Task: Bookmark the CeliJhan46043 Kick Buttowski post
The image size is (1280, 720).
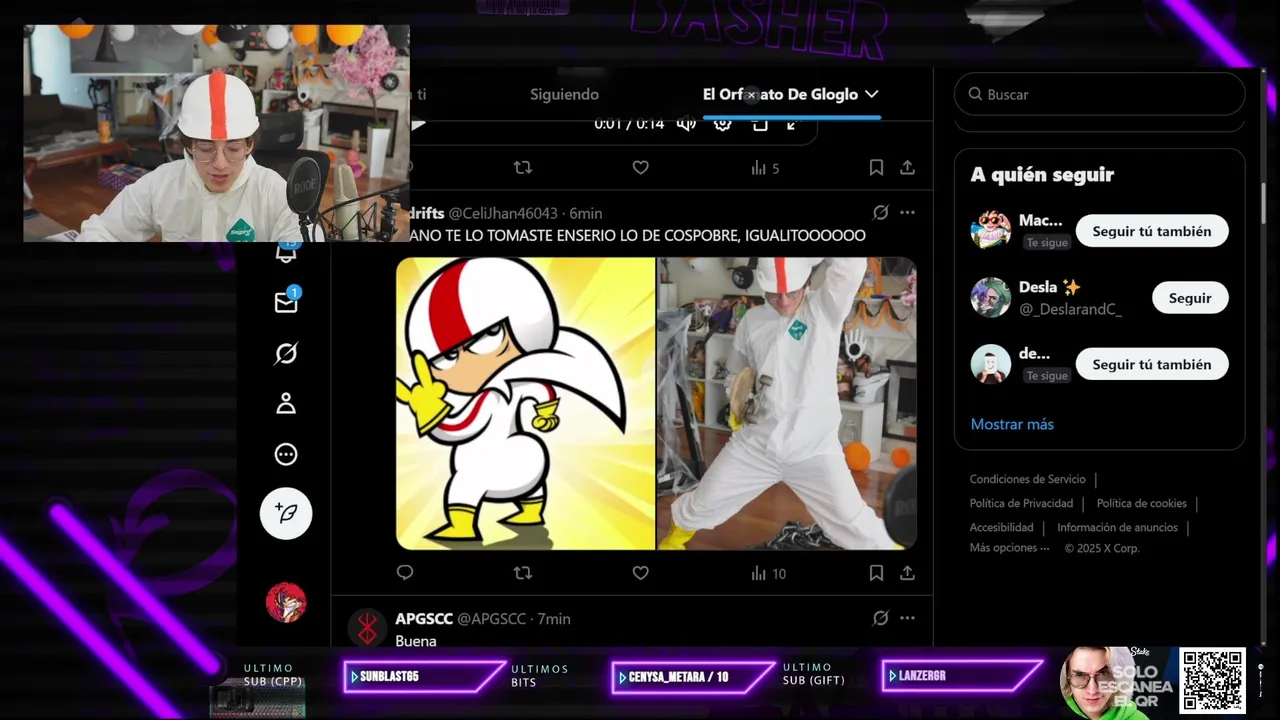Action: [876, 573]
